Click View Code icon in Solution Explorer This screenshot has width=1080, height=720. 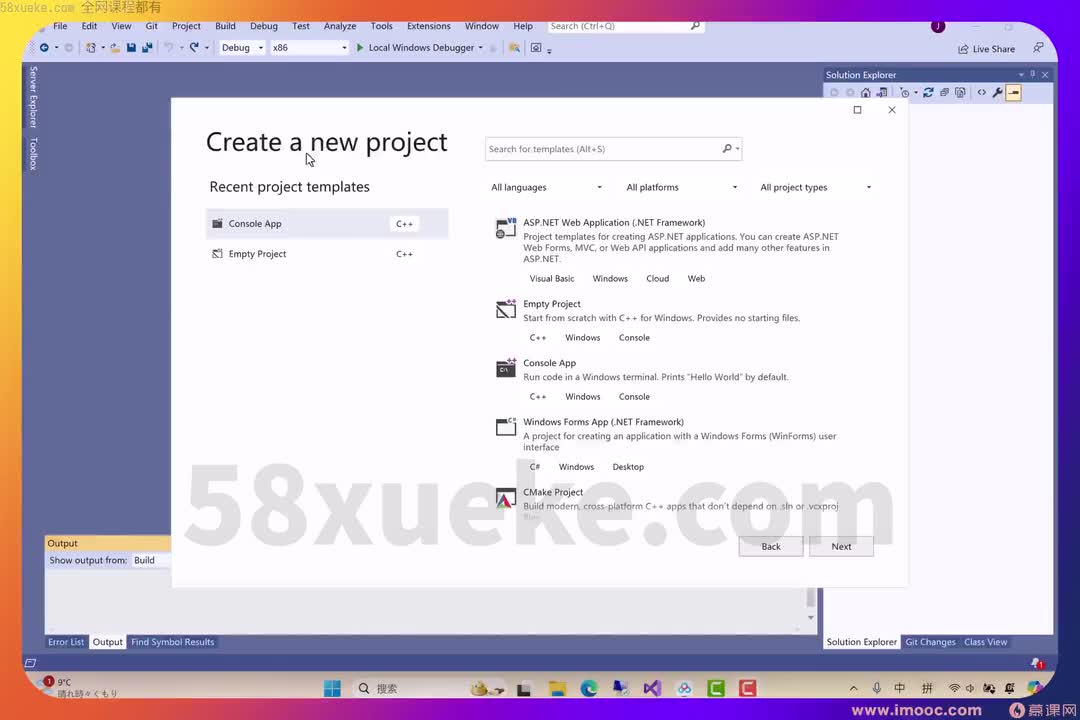tap(982, 92)
